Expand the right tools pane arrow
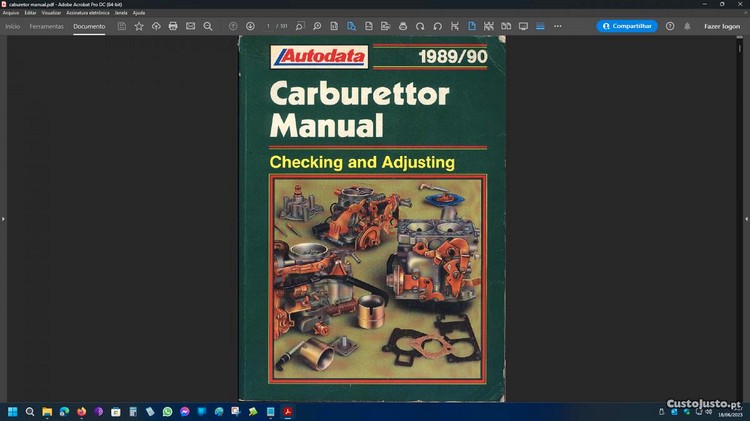The width and height of the screenshot is (750, 421). [746, 218]
